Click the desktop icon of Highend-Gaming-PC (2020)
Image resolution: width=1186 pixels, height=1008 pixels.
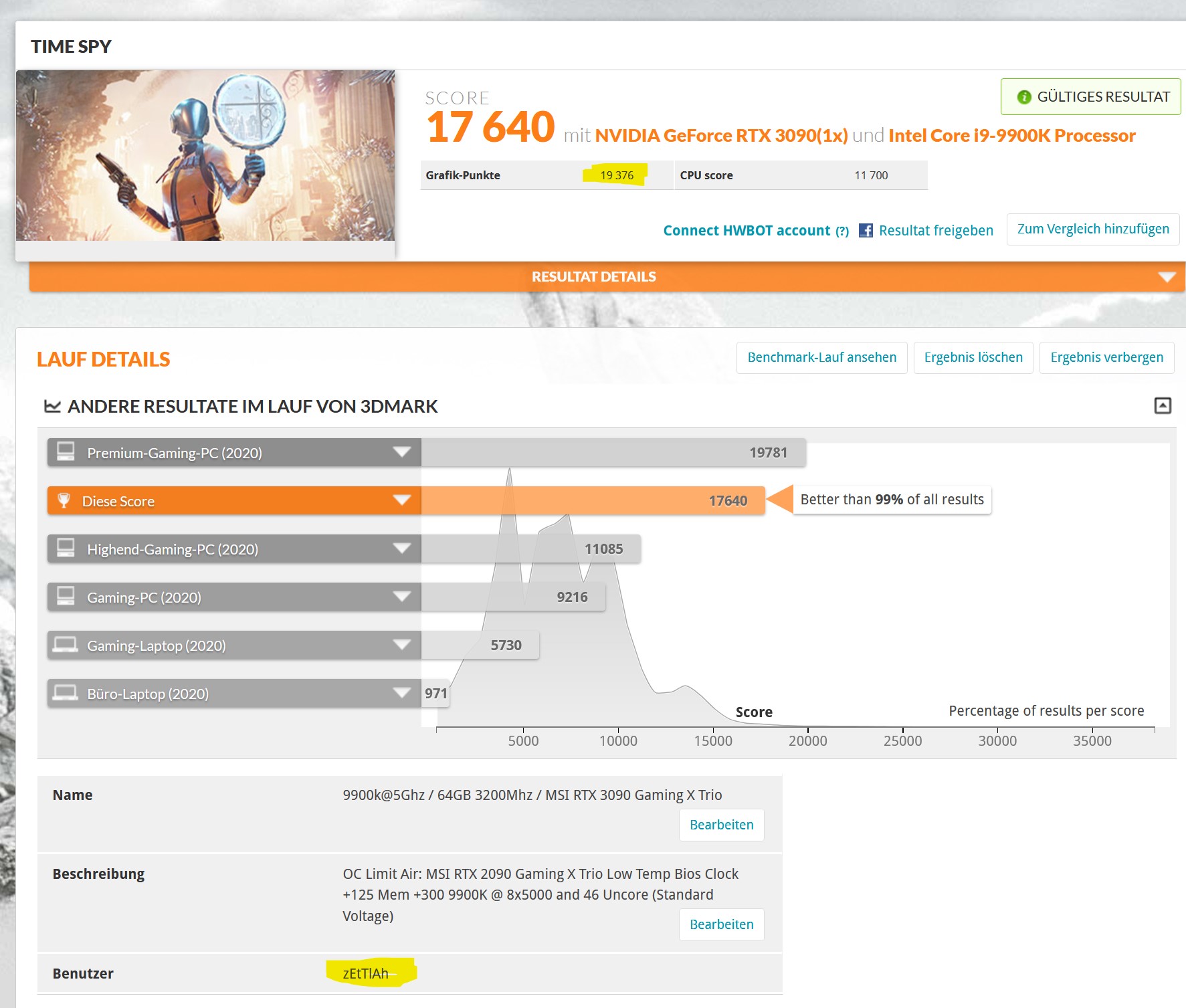click(x=66, y=548)
